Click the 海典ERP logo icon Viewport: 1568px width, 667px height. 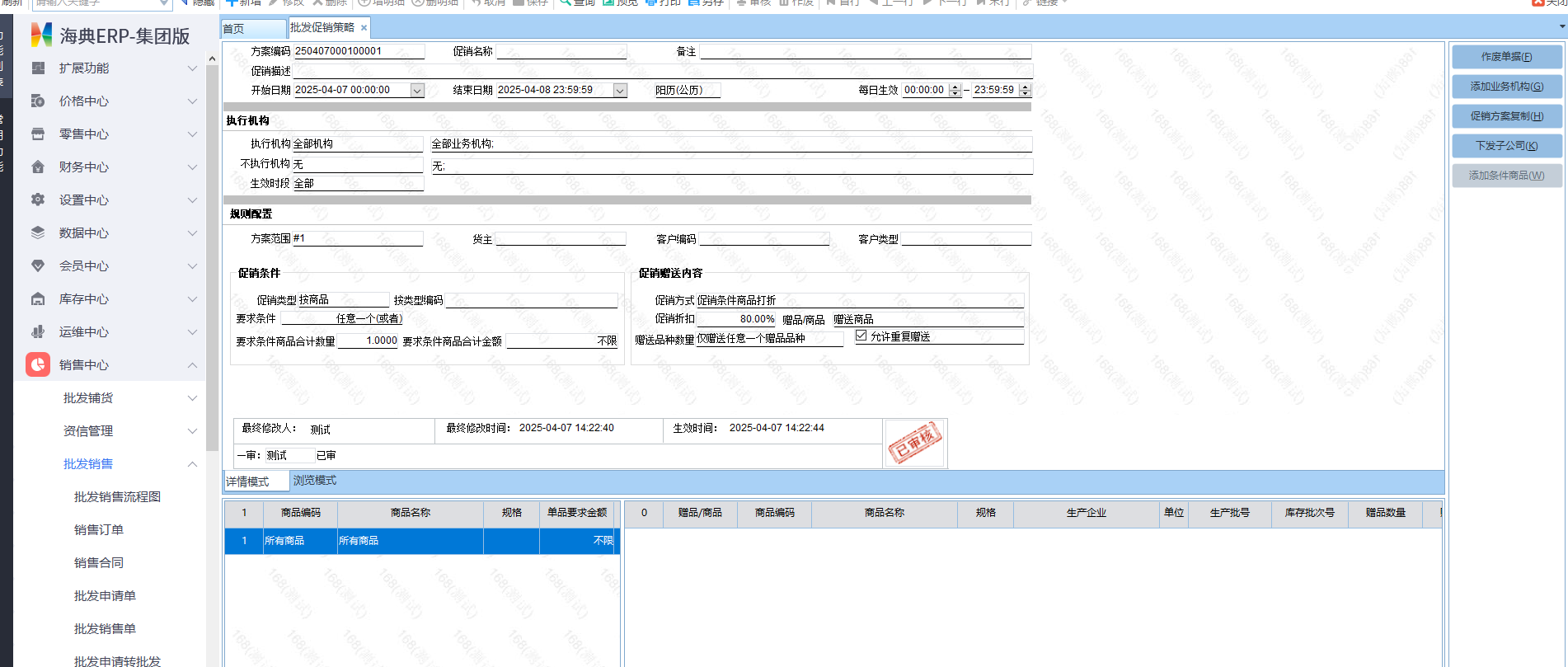(41, 35)
